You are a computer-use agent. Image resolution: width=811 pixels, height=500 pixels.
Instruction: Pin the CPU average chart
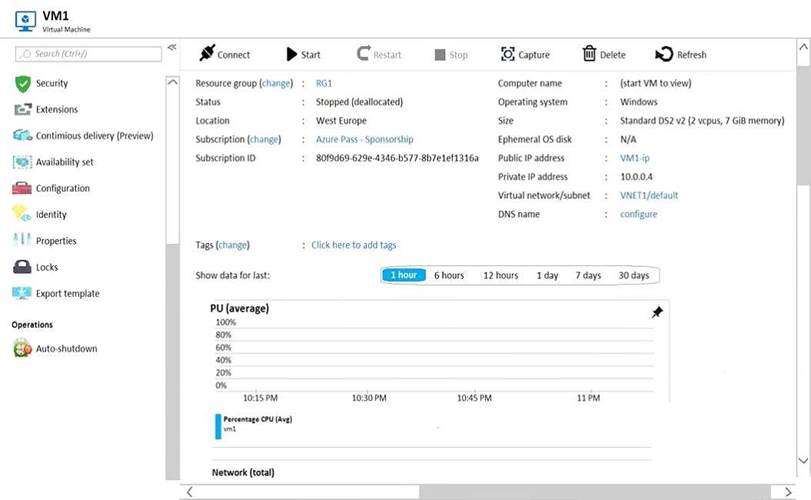click(657, 313)
